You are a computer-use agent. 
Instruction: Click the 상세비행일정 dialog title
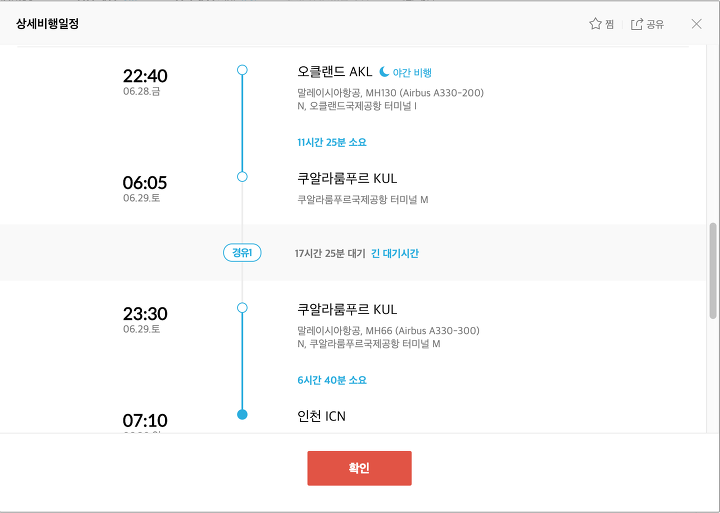coord(47,24)
